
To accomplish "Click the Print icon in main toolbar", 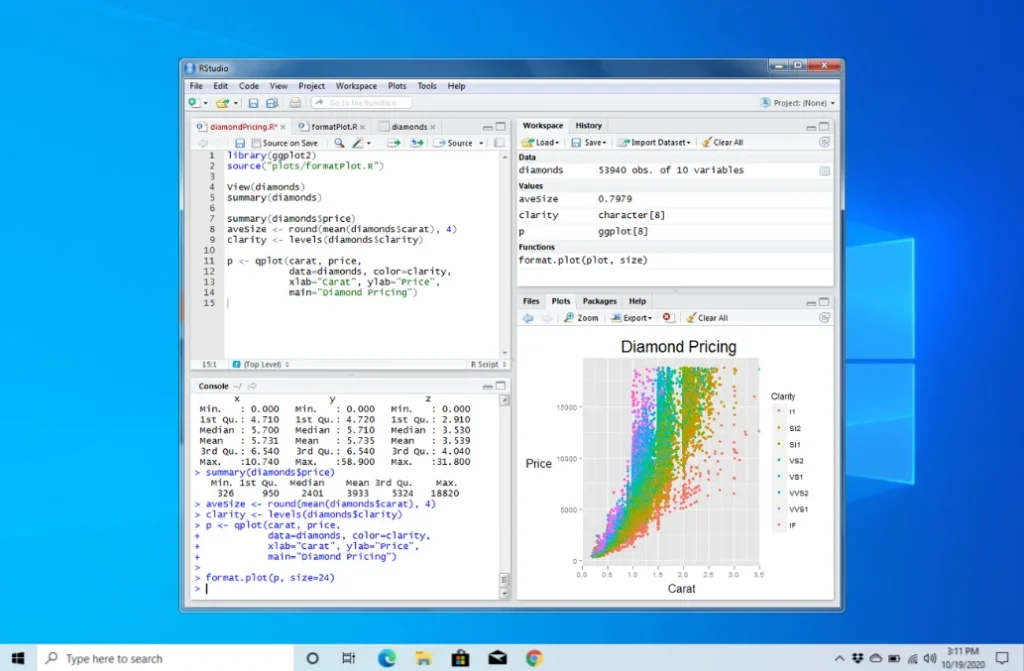I will [295, 103].
